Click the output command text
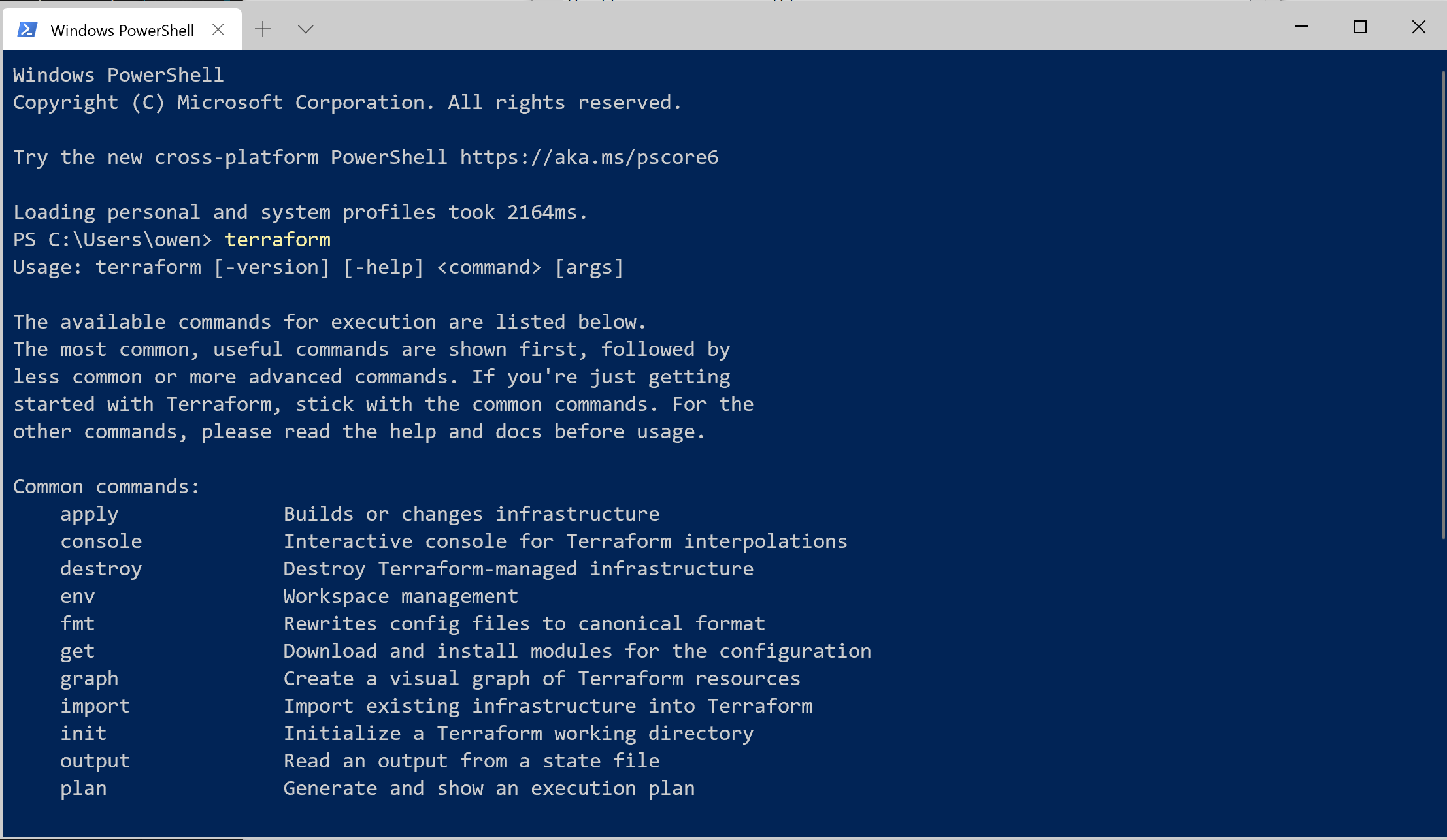This screenshot has width=1447, height=840. pos(95,760)
